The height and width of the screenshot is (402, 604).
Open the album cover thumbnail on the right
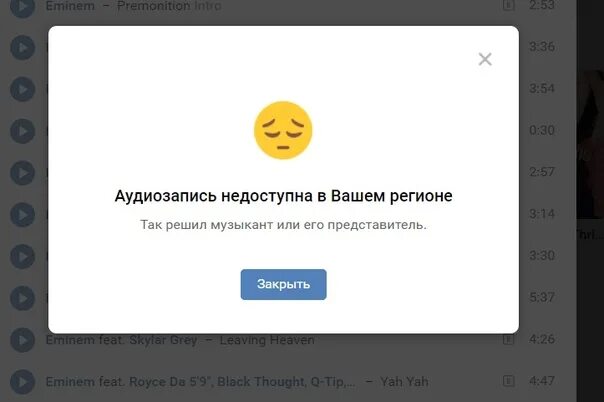click(x=590, y=144)
